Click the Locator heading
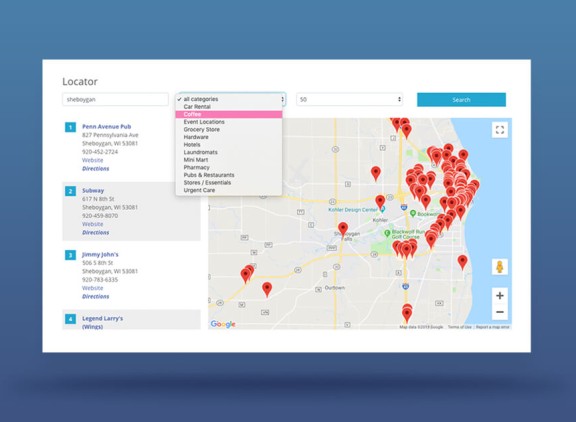 (x=80, y=82)
